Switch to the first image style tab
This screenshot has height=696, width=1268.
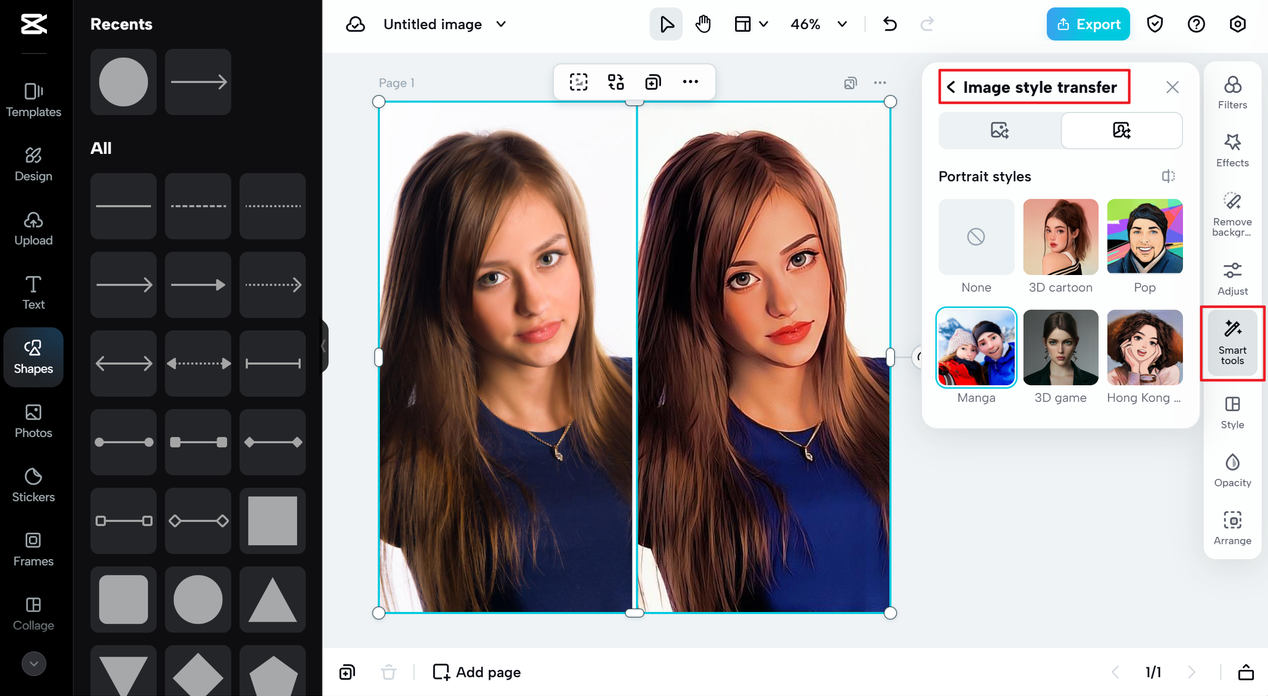999,130
